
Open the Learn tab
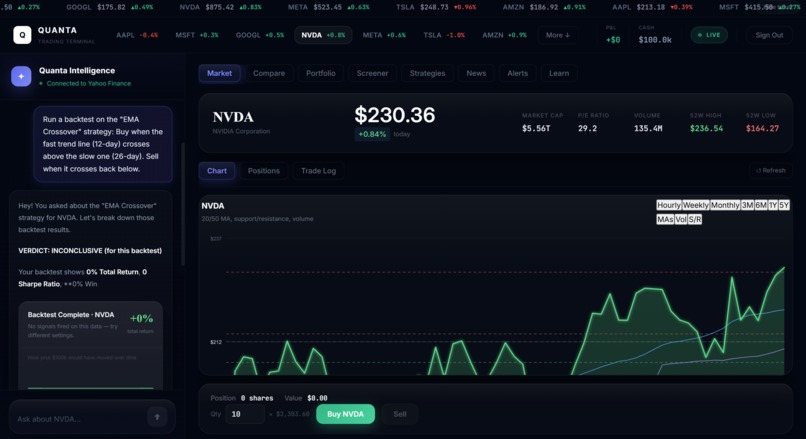coord(559,73)
